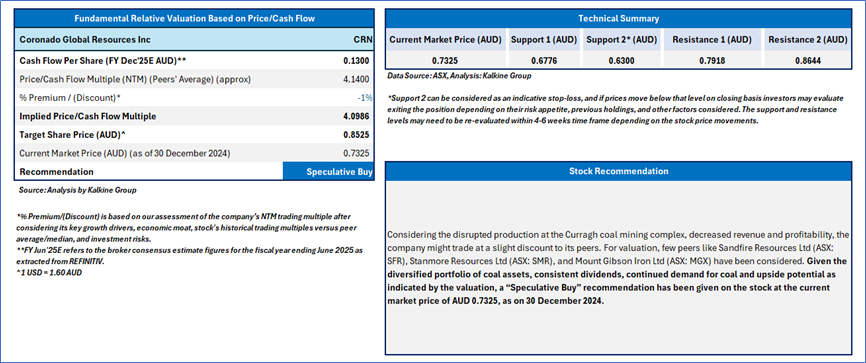Select the 'Support 2* (AUD)' column header
The width and height of the screenshot is (866, 363).
pyautogui.click(x=621, y=40)
